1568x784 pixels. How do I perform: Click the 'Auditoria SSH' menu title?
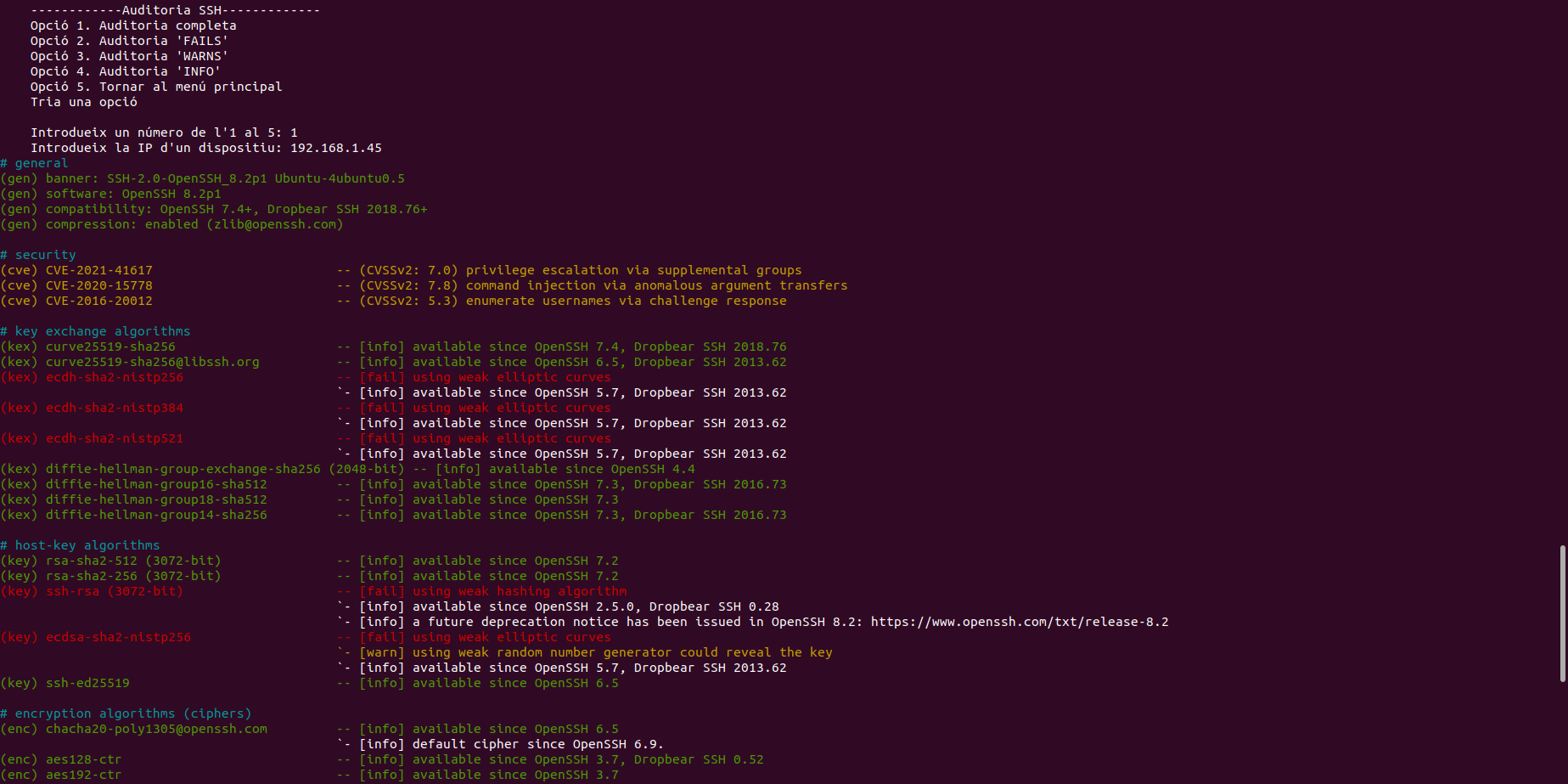pyautogui.click(x=171, y=10)
